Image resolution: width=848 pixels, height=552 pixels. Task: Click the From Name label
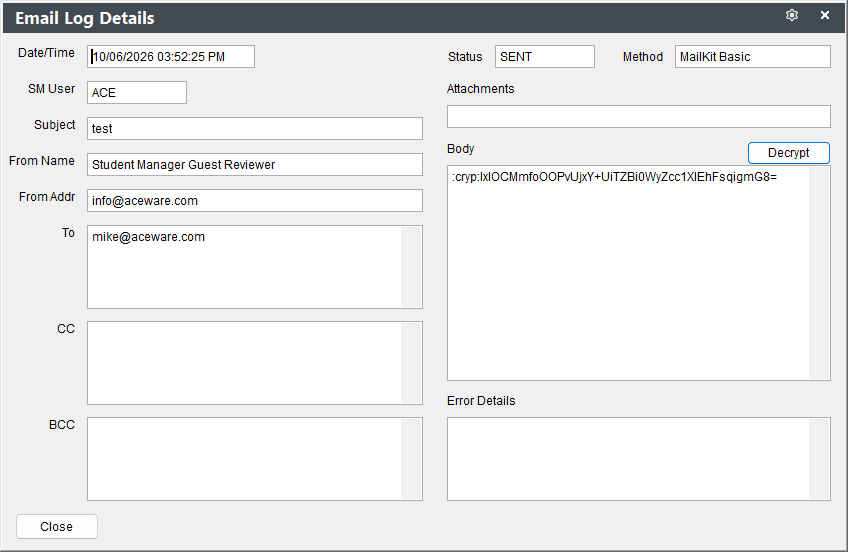coord(42,161)
